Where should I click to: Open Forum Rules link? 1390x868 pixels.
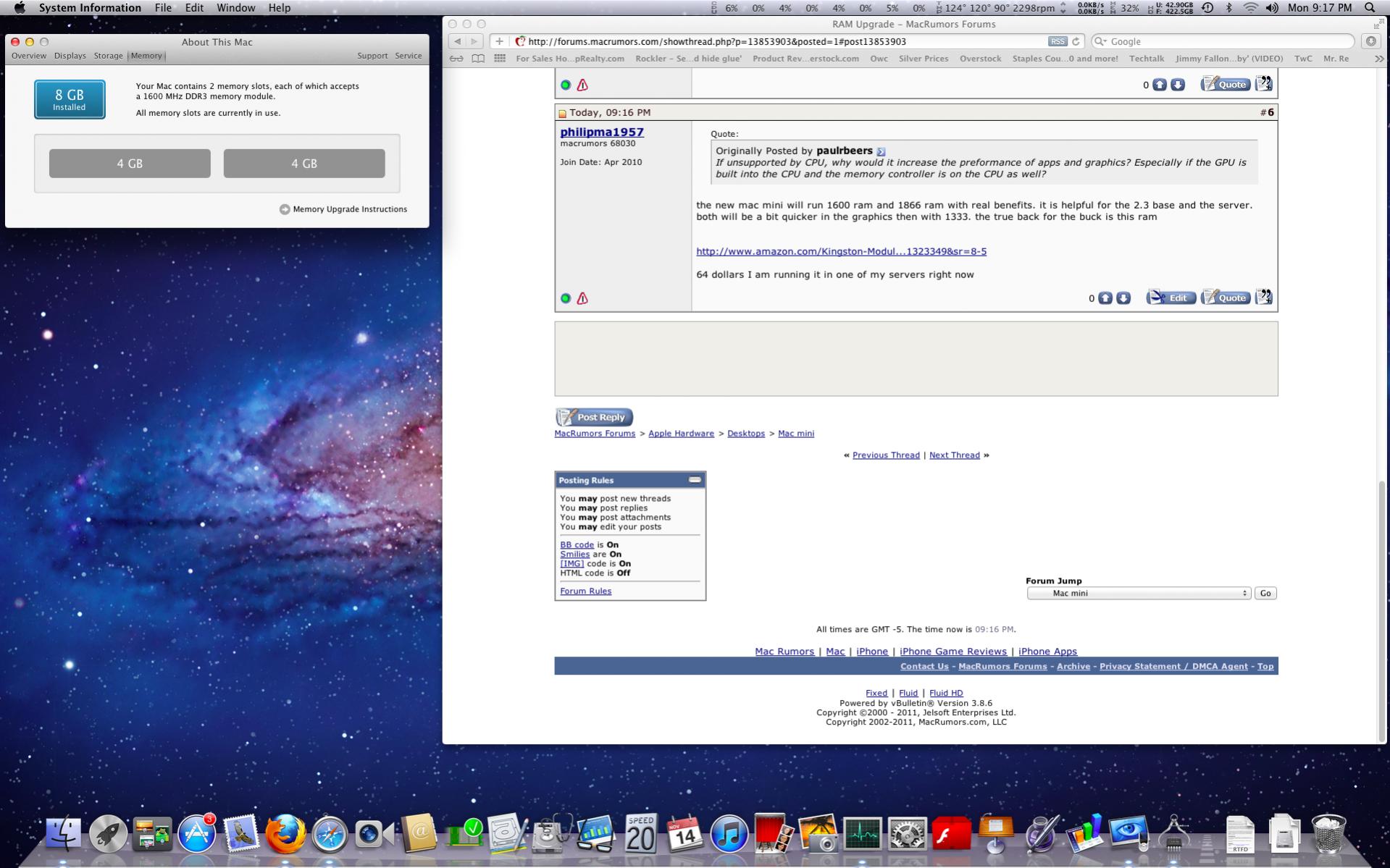coord(585,591)
